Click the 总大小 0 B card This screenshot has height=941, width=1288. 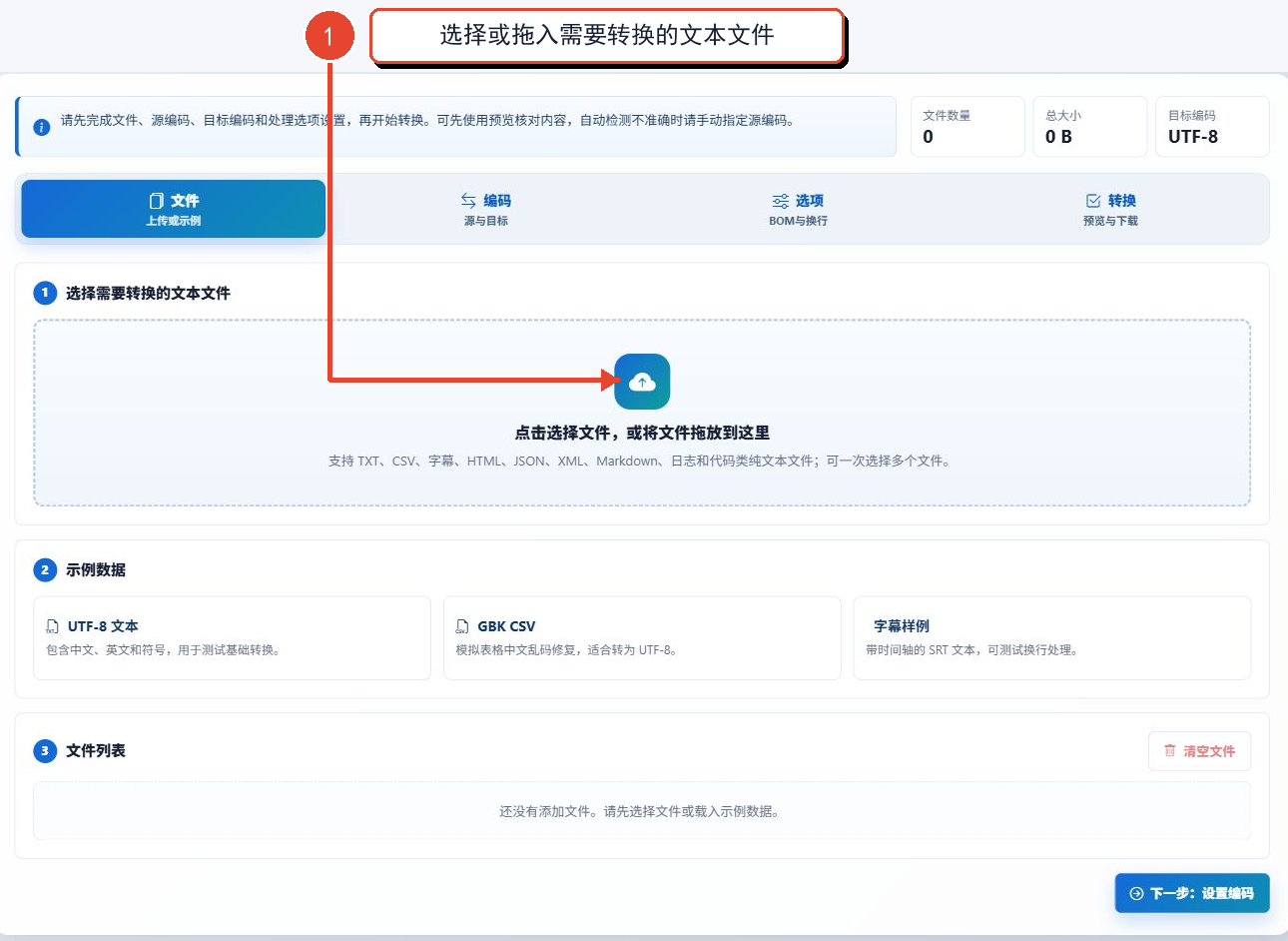pyautogui.click(x=1089, y=127)
